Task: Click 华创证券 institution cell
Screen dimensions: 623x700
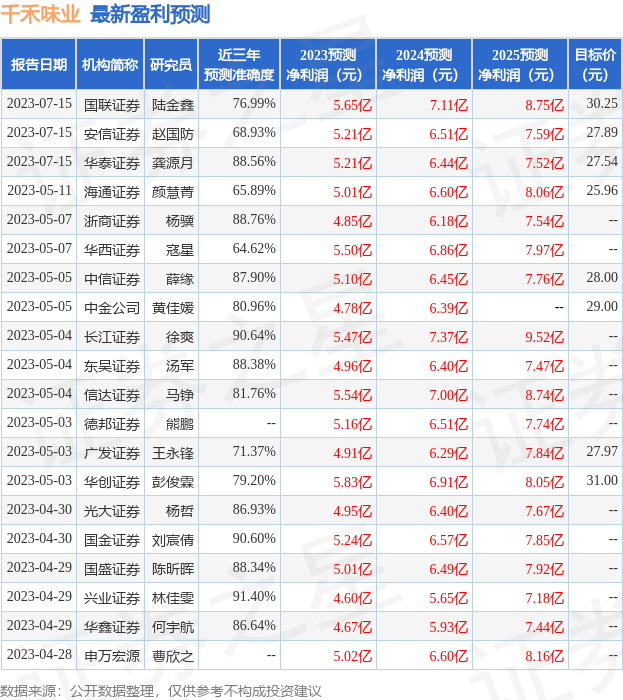Action: click(x=112, y=482)
